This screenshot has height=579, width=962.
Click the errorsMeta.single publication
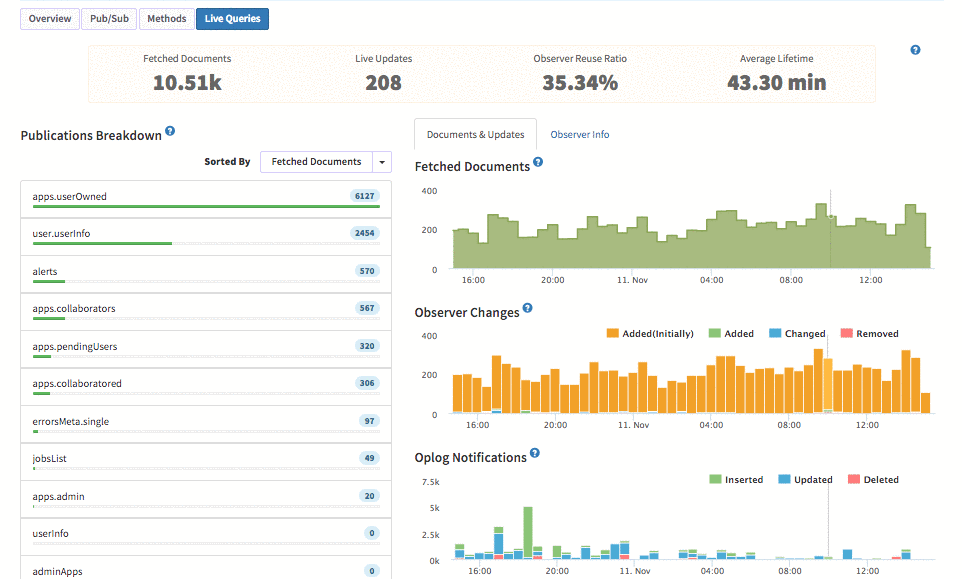click(205, 423)
